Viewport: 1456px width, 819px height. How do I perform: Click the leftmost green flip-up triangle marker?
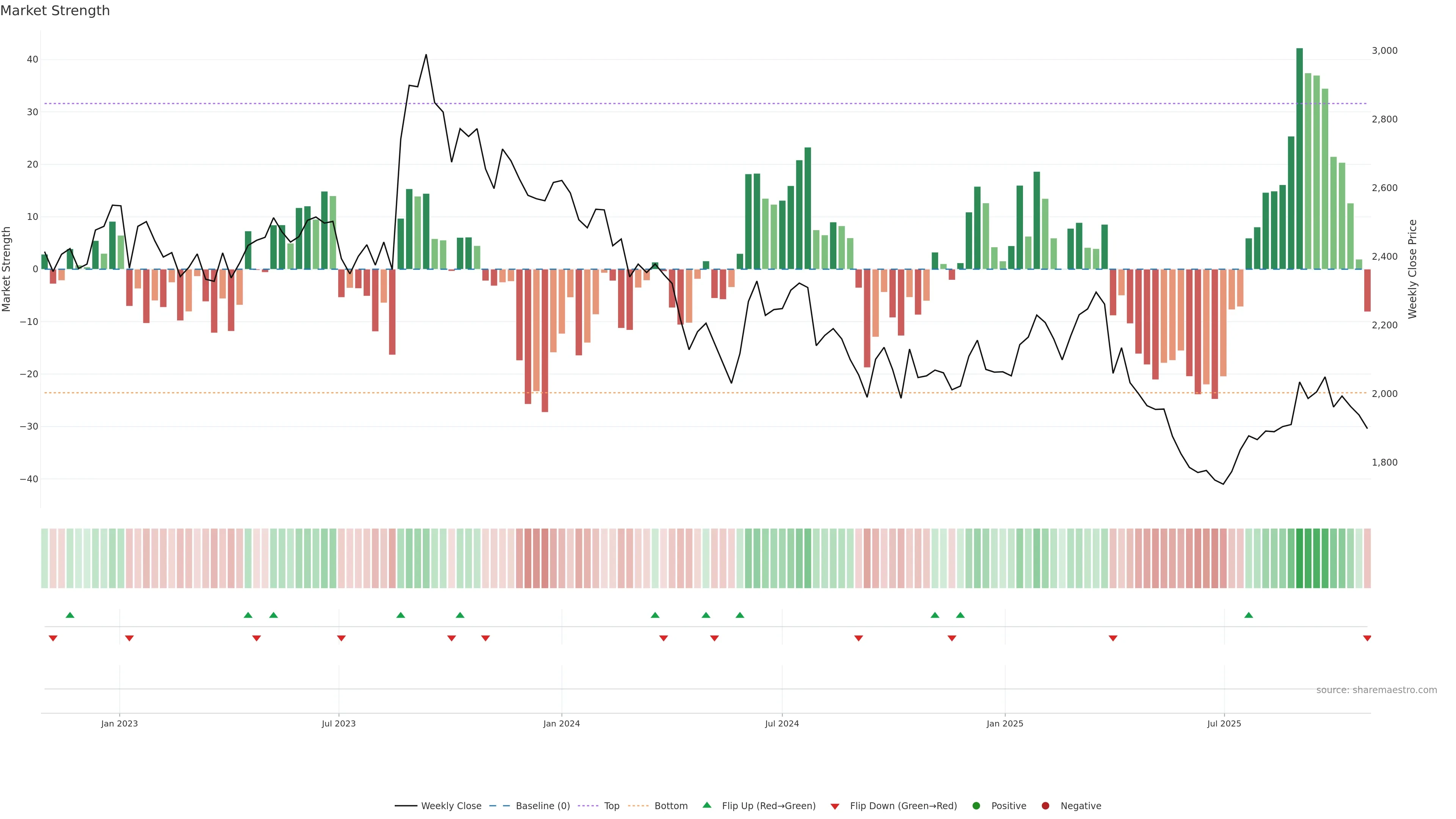tap(70, 615)
